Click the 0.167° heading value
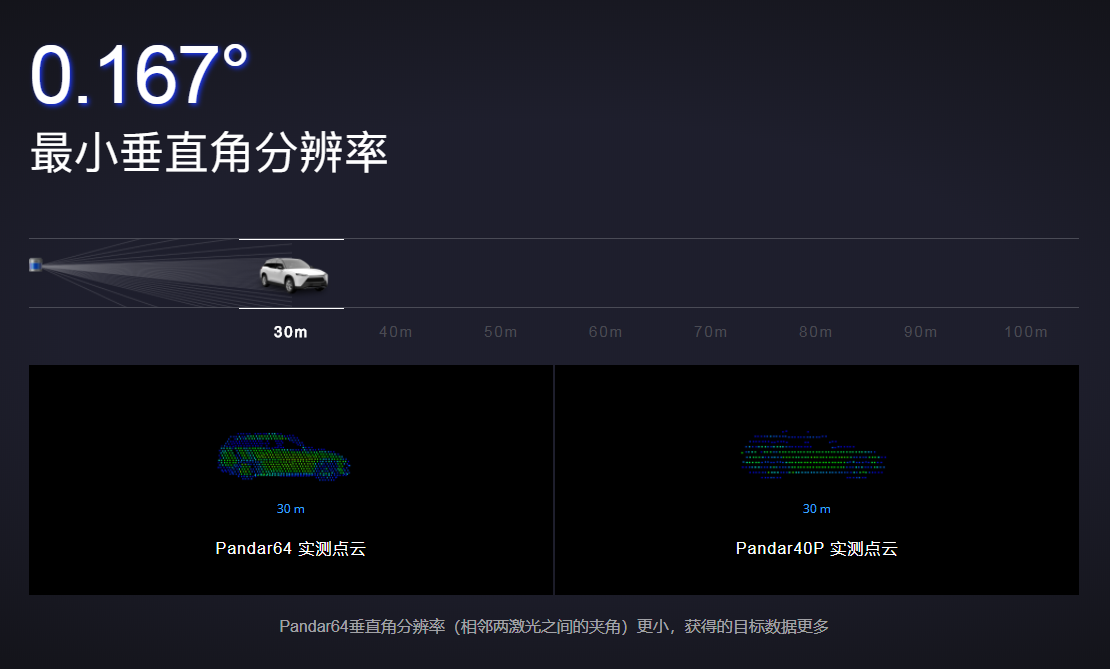1110x669 pixels. (139, 75)
